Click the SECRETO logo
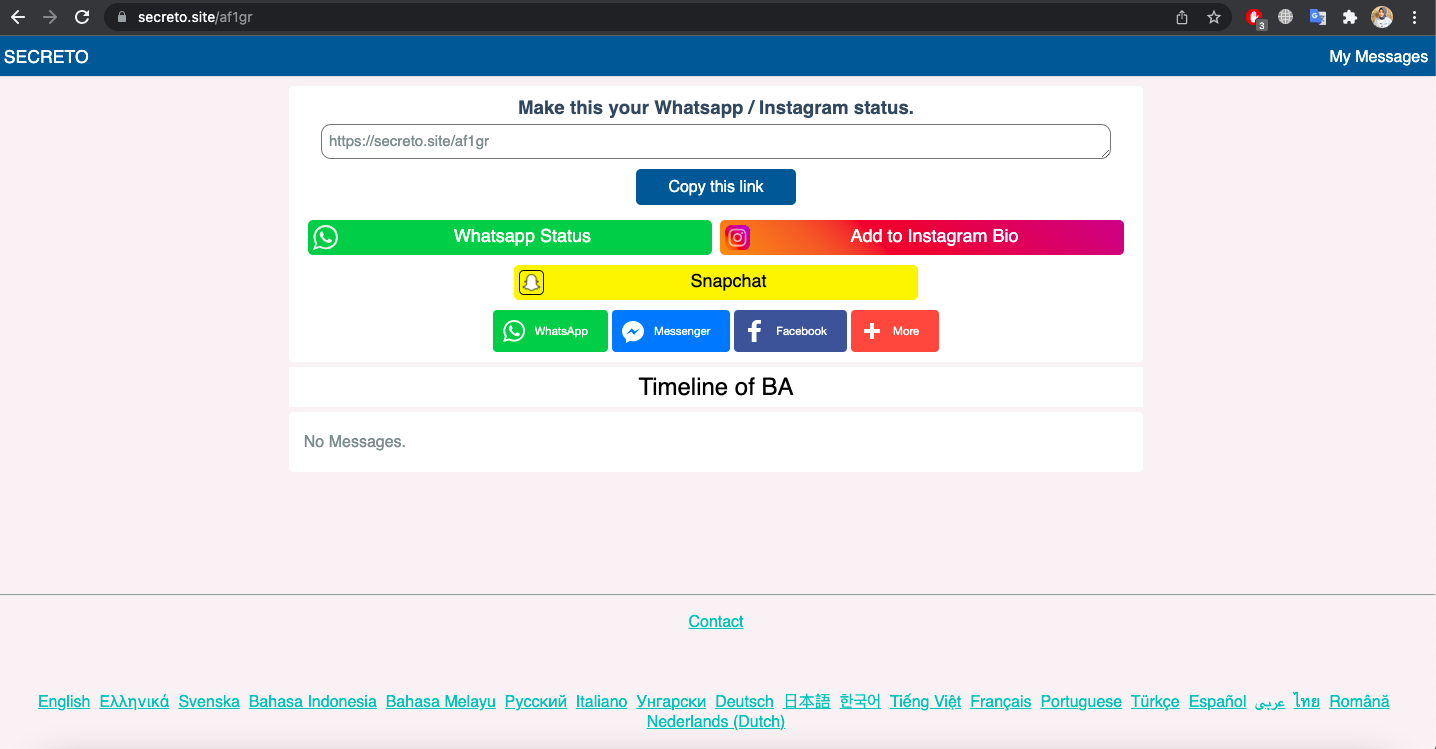1436x749 pixels. click(46, 56)
